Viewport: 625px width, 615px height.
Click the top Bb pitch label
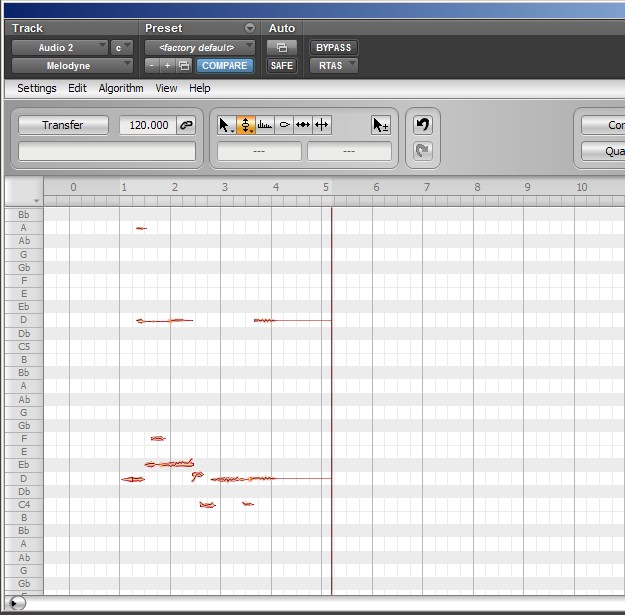pyautogui.click(x=24, y=215)
